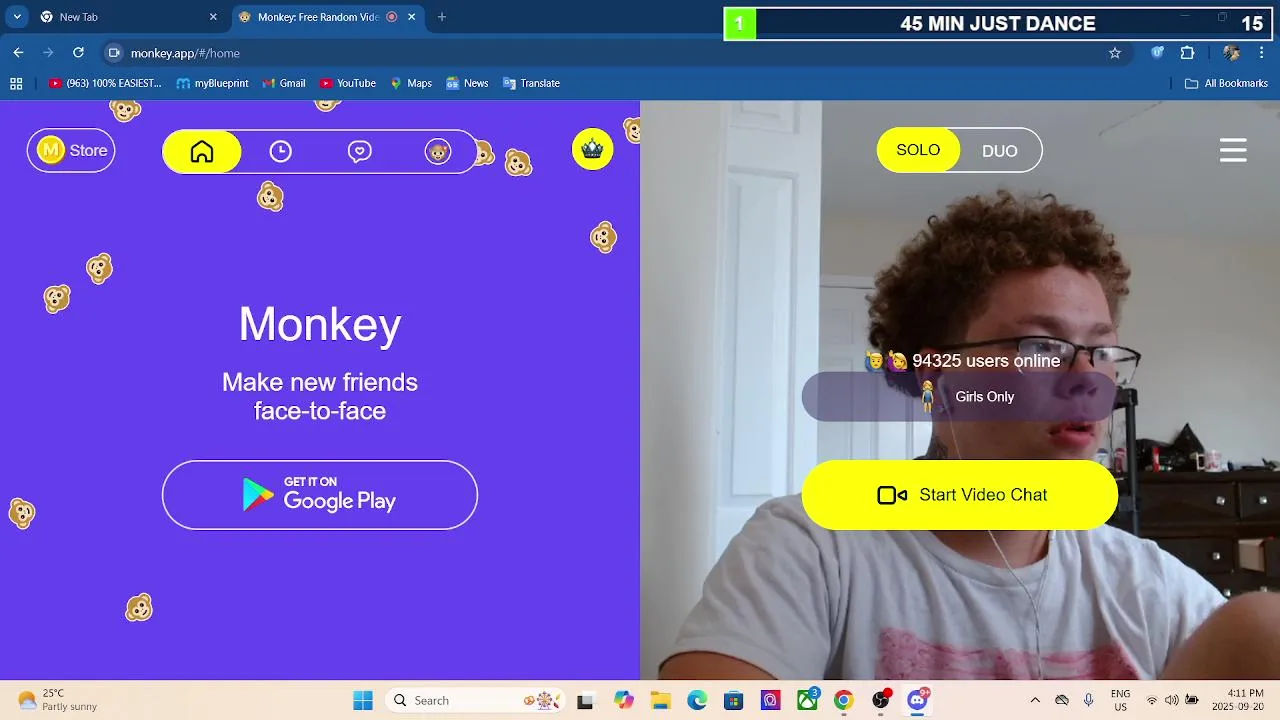Open the News bookmark

468,84
